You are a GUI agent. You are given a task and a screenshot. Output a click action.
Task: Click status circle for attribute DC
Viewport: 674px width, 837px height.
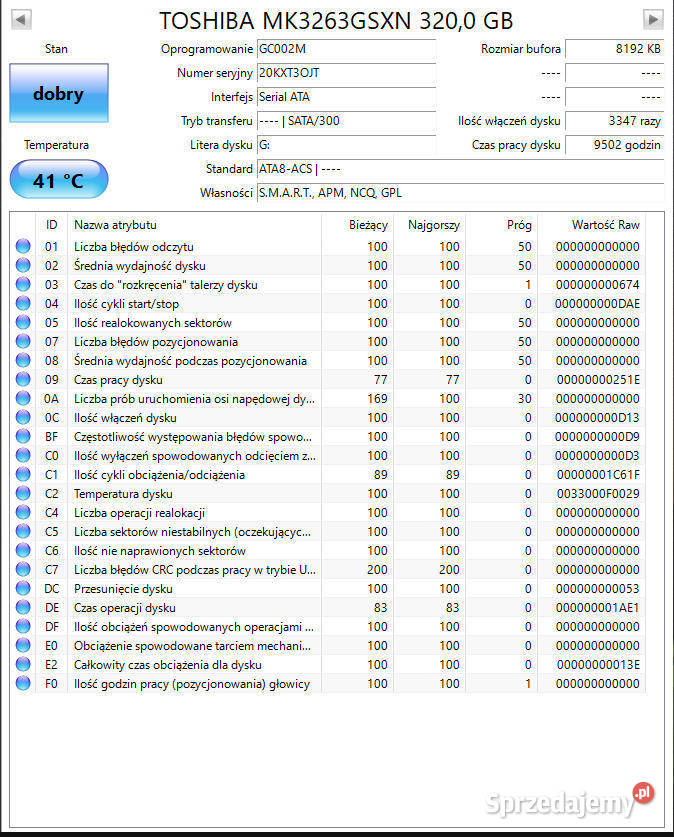(x=23, y=588)
